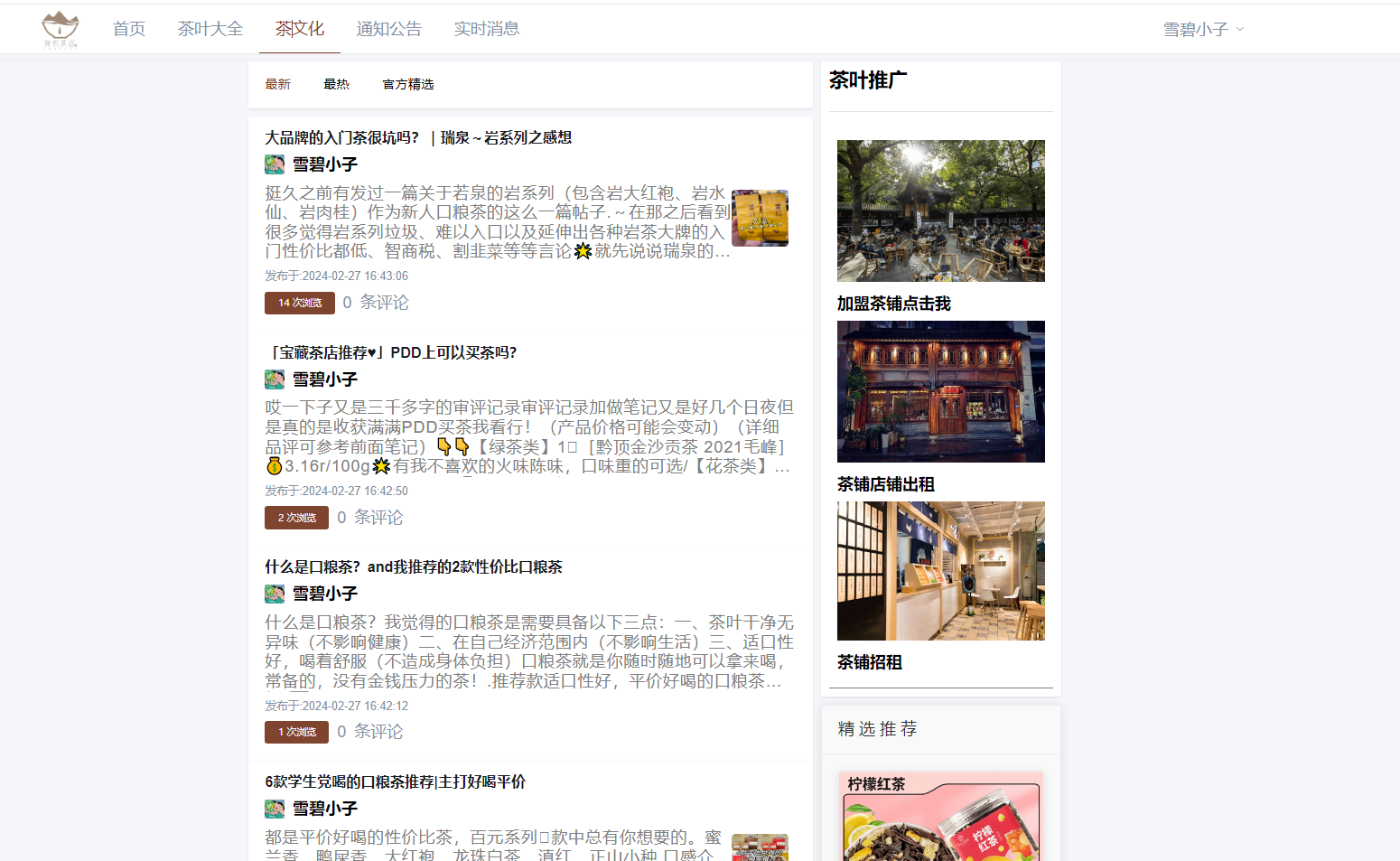Click summary text of 什么是口粮茶 post
This screenshot has height=861, width=1400.
click(529, 651)
